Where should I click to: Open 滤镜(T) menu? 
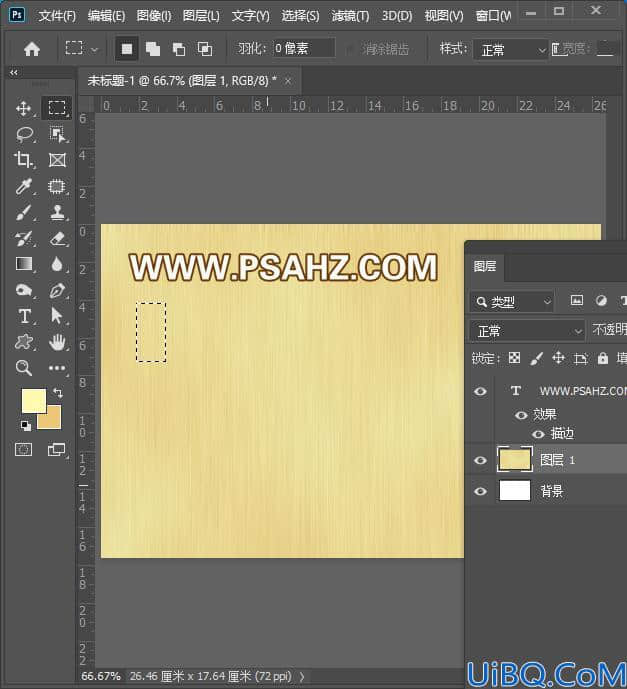(350, 16)
